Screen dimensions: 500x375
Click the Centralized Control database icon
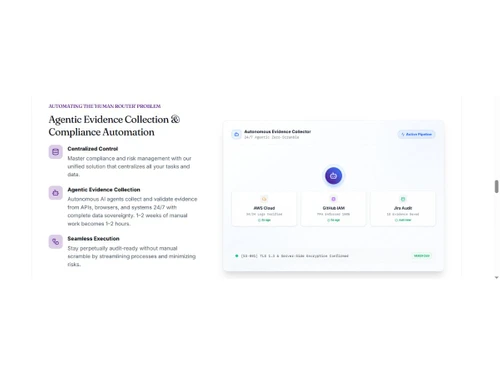click(x=56, y=152)
